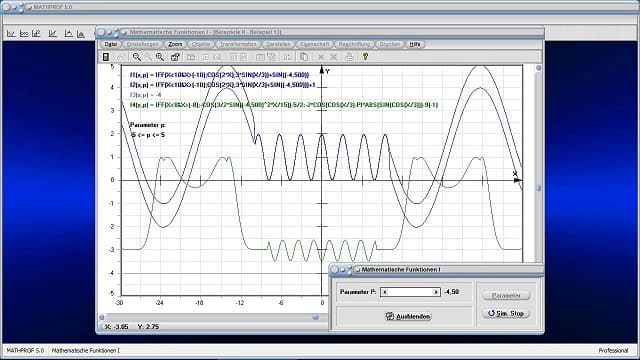Open the Transformation menu
Image resolution: width=640 pixels, height=360 pixels.
pos(238,44)
